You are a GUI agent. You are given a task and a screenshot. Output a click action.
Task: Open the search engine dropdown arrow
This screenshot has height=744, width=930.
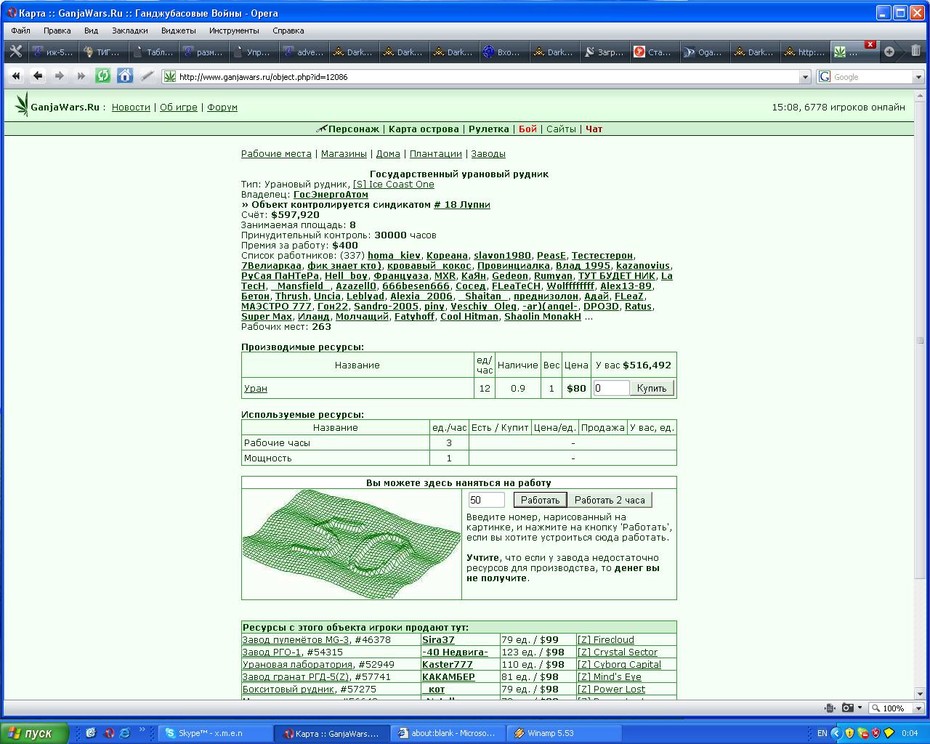(x=918, y=77)
